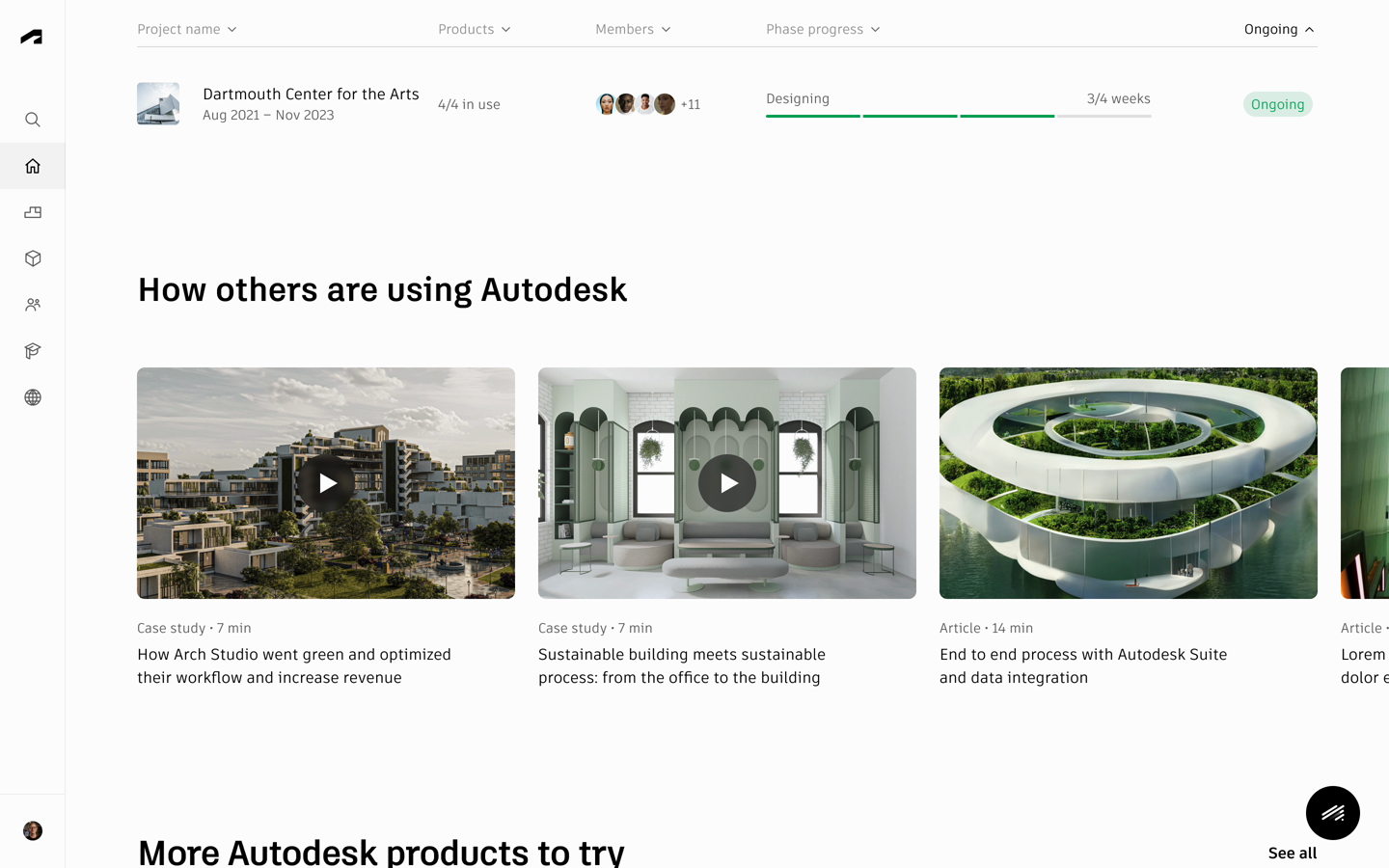Image resolution: width=1389 pixels, height=868 pixels.
Task: Click the More Autodesk products to try heading
Action: (381, 853)
